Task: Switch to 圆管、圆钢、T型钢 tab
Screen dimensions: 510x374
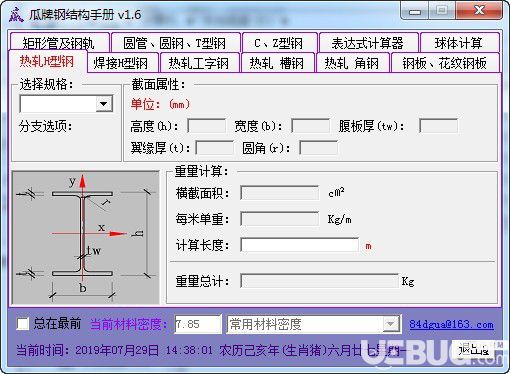Action: coord(175,42)
